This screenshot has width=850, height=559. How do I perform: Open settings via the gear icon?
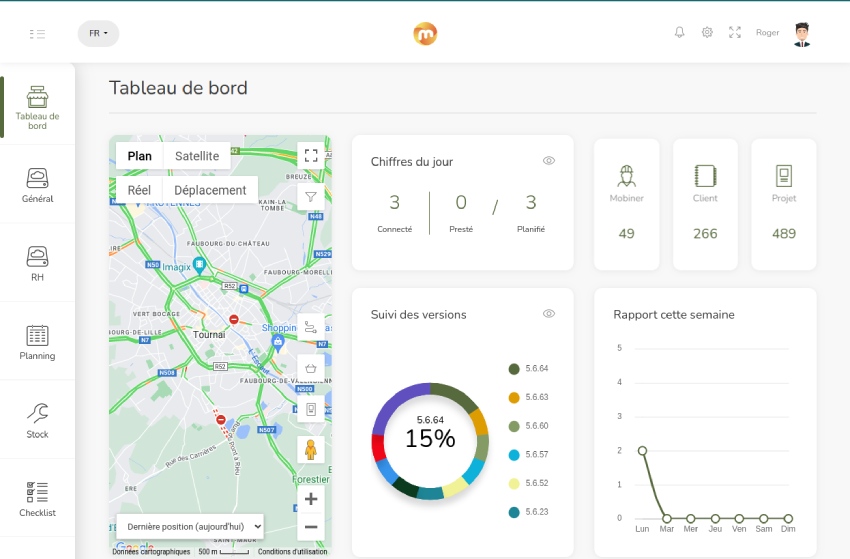click(x=707, y=33)
